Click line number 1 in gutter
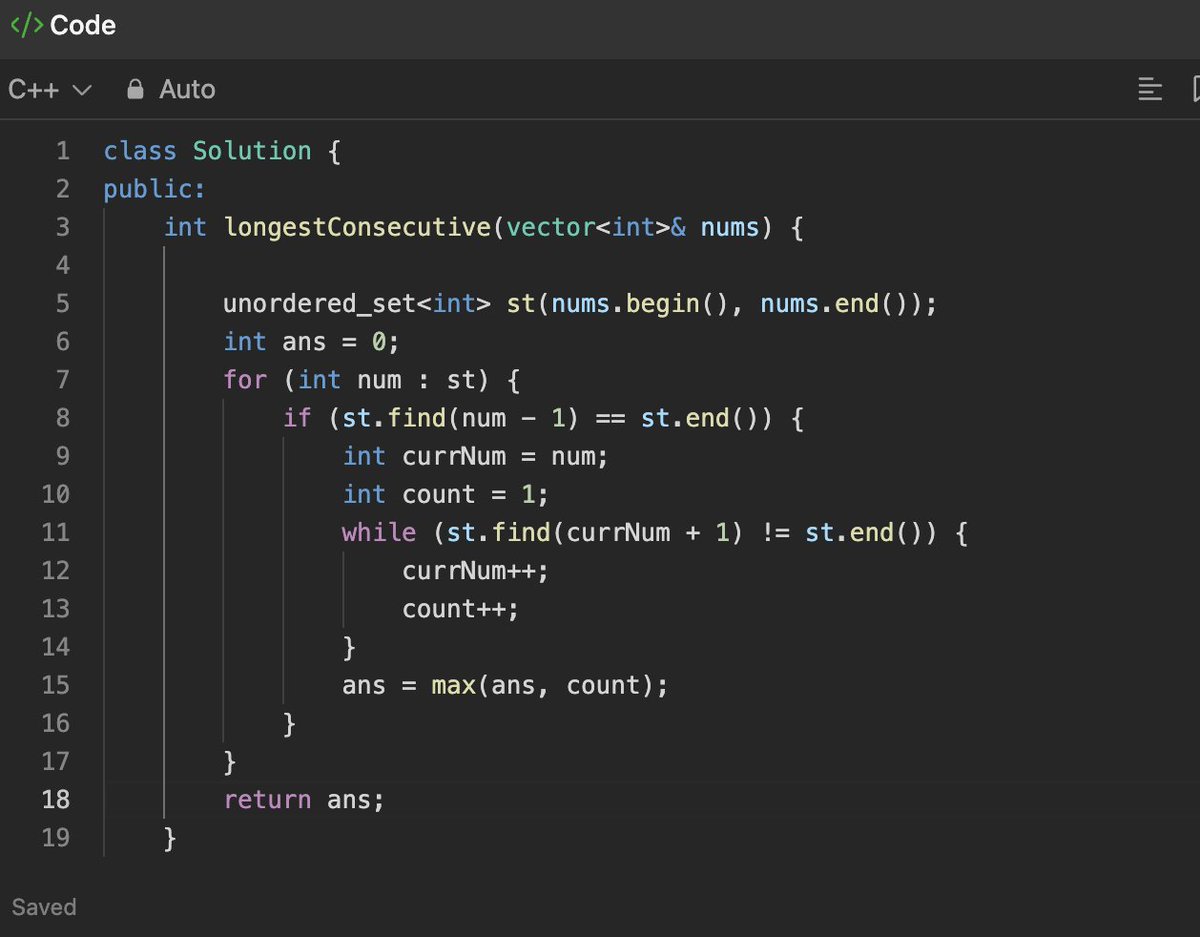Viewport: 1200px width, 937px height. [63, 151]
